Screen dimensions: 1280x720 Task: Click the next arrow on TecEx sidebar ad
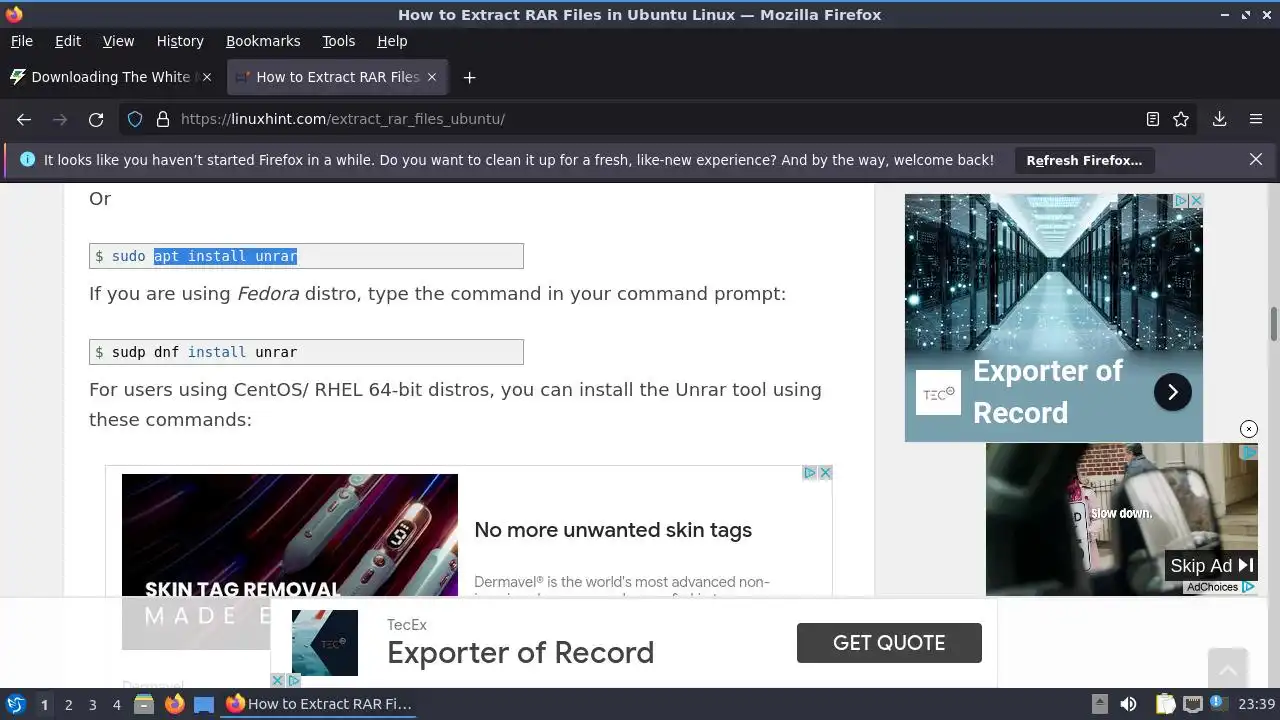(1173, 392)
